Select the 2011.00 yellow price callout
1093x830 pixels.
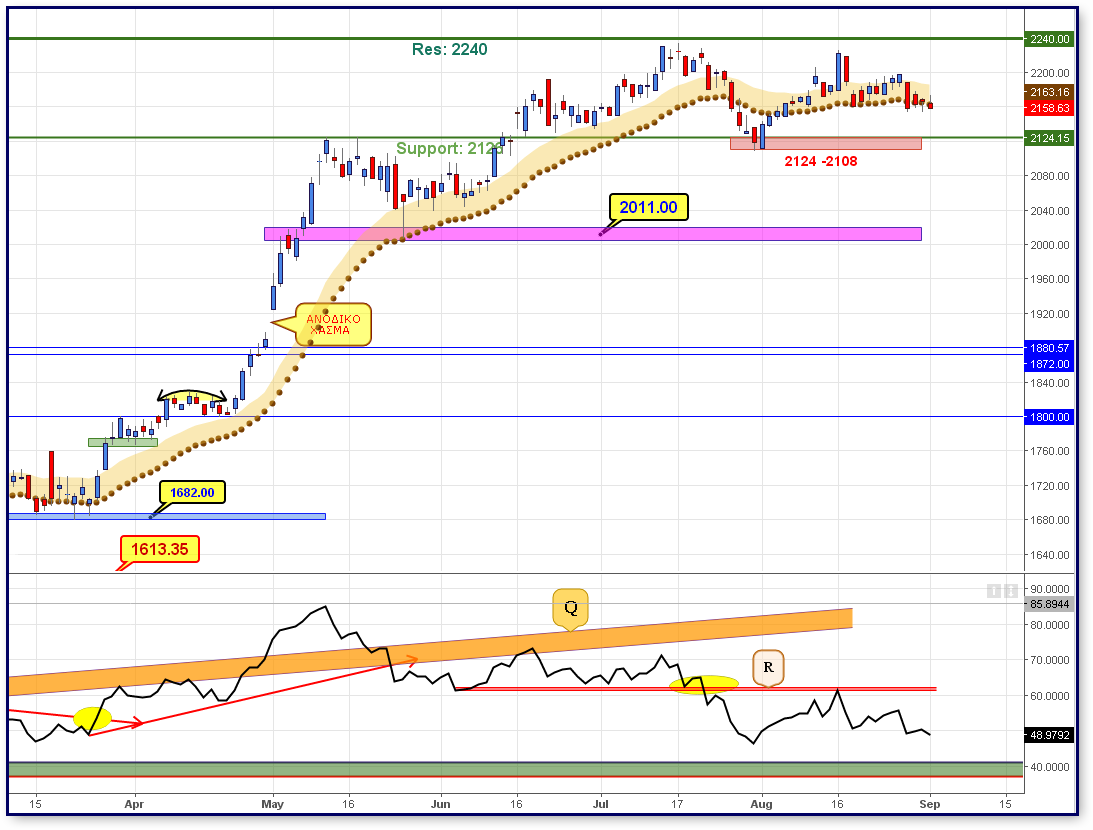pyautogui.click(x=648, y=207)
